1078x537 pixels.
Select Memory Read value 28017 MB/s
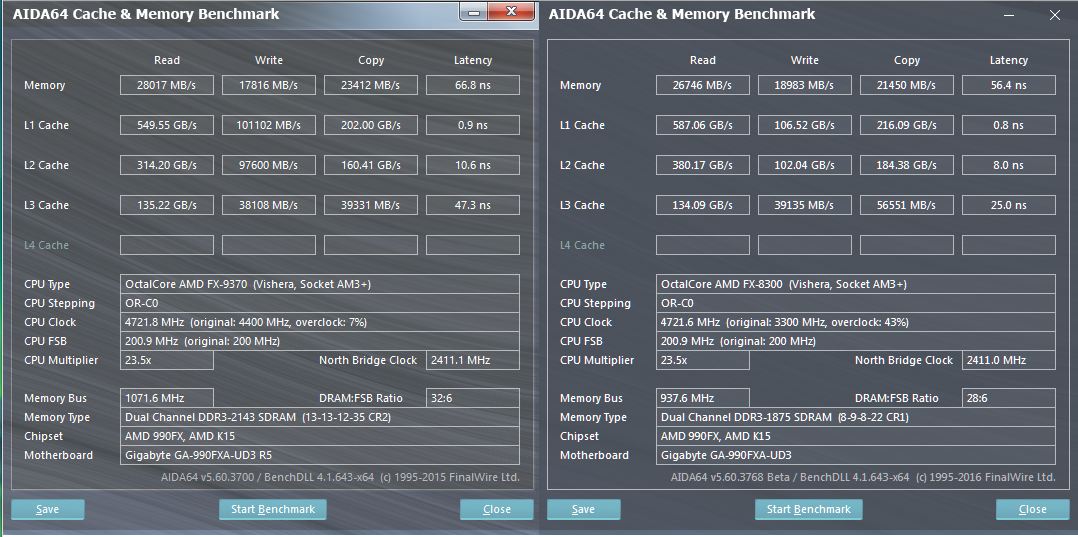(167, 85)
